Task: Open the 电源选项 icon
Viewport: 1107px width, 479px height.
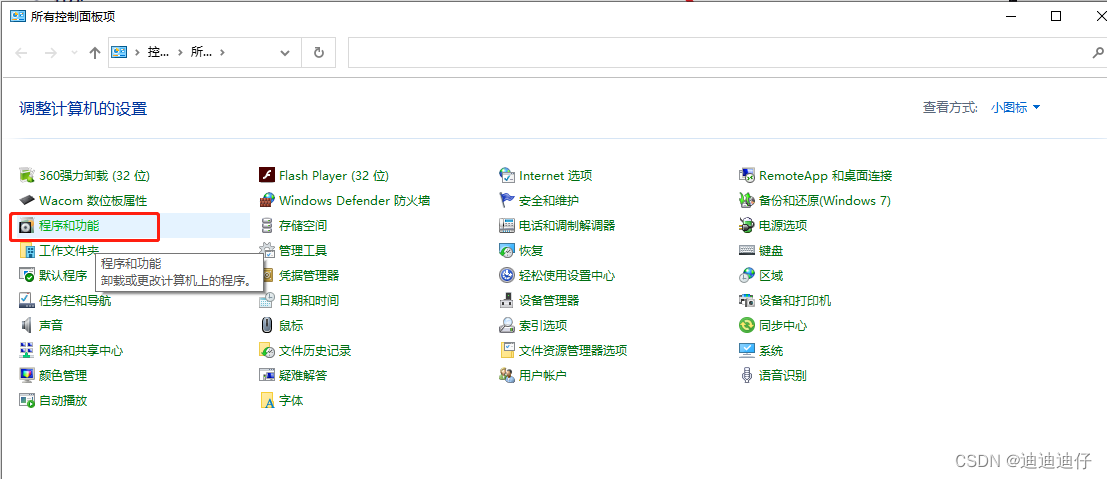Action: 747,226
